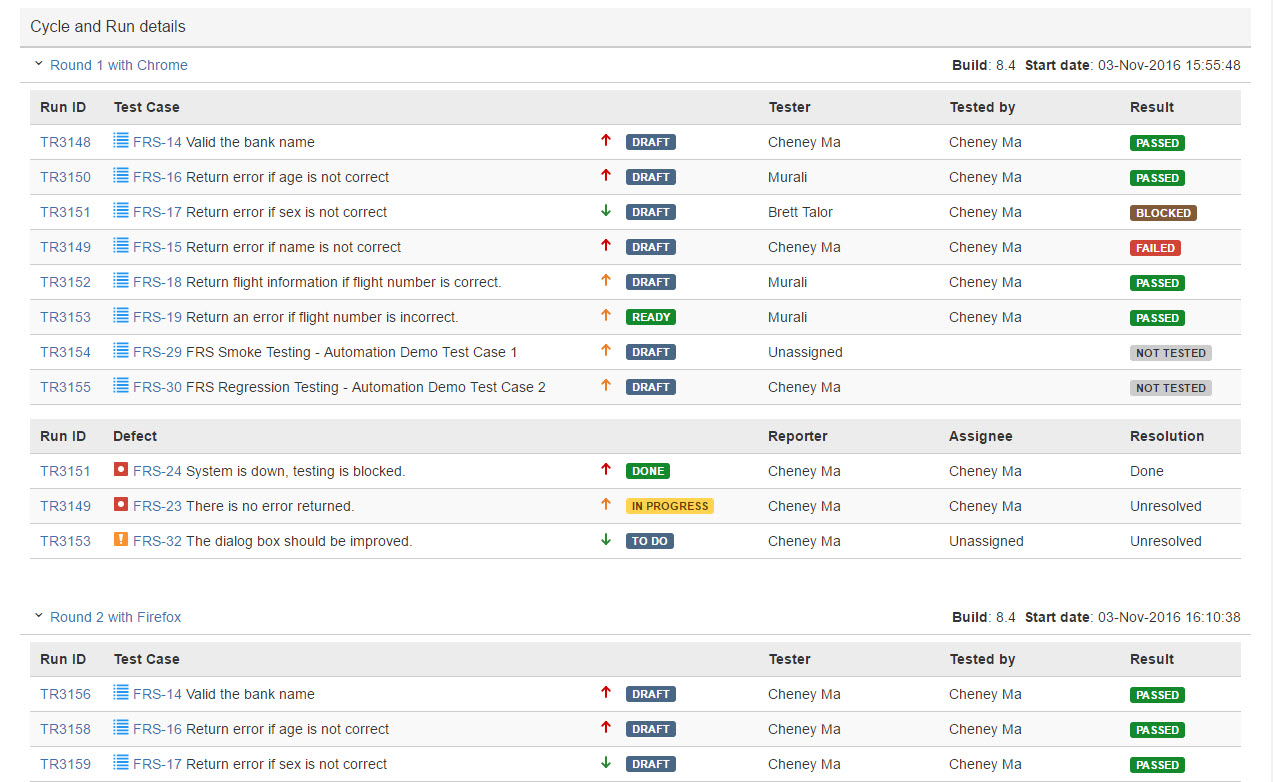The width and height of the screenshot is (1273, 782).
Task: Collapse the Round 1 with Chrome section
Action: (x=39, y=64)
